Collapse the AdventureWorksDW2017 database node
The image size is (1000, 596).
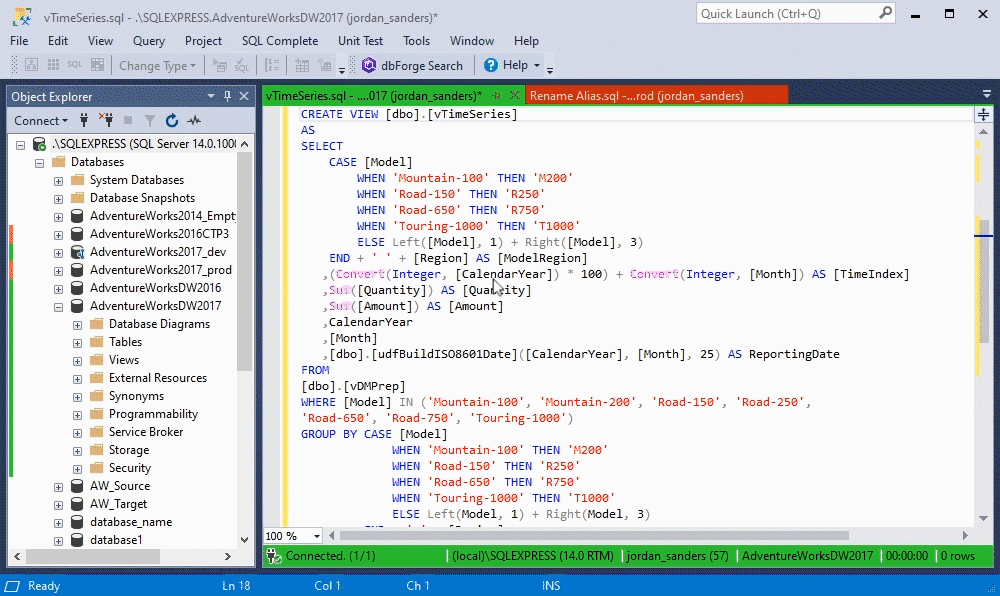(x=59, y=306)
